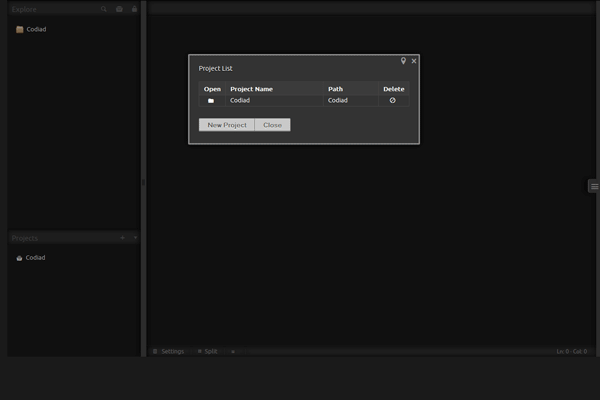Close the Project List dialog with X icon
Image resolution: width=600 pixels, height=400 pixels.
[x=414, y=61]
